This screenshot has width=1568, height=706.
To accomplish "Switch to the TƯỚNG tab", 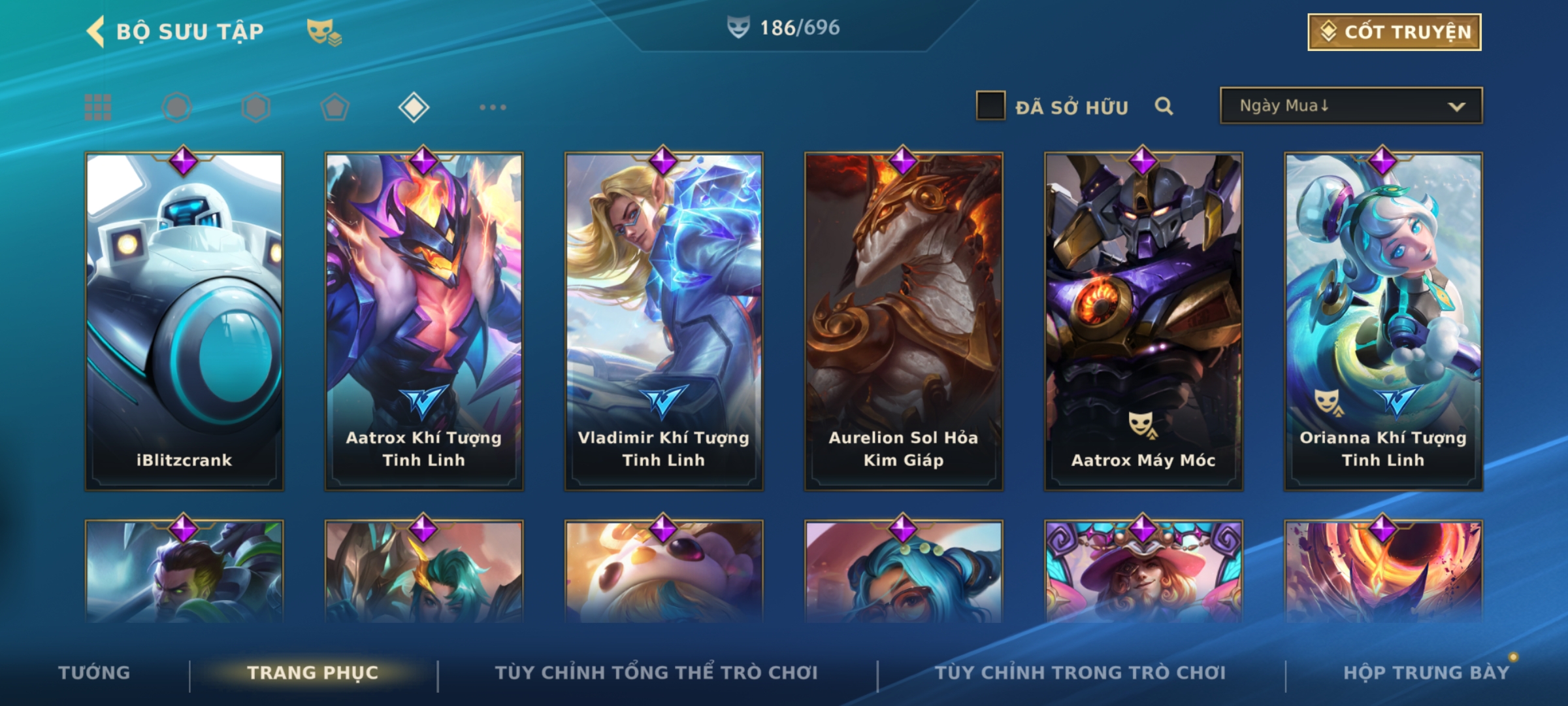I will click(95, 673).
